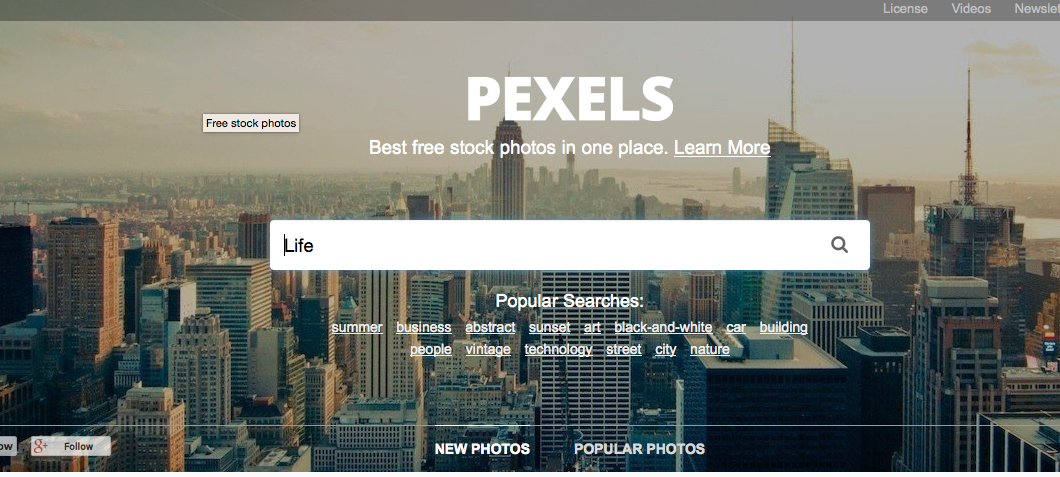1060x477 pixels.
Task: Open the License menu item
Action: click(905, 9)
